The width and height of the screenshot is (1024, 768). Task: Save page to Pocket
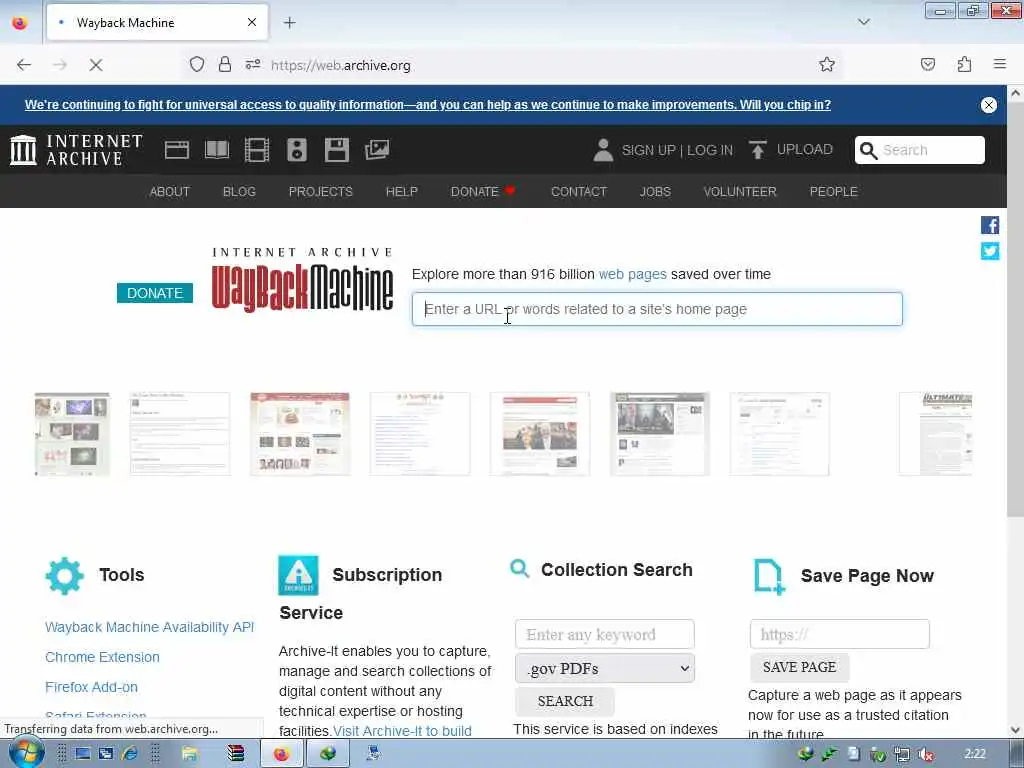point(927,65)
